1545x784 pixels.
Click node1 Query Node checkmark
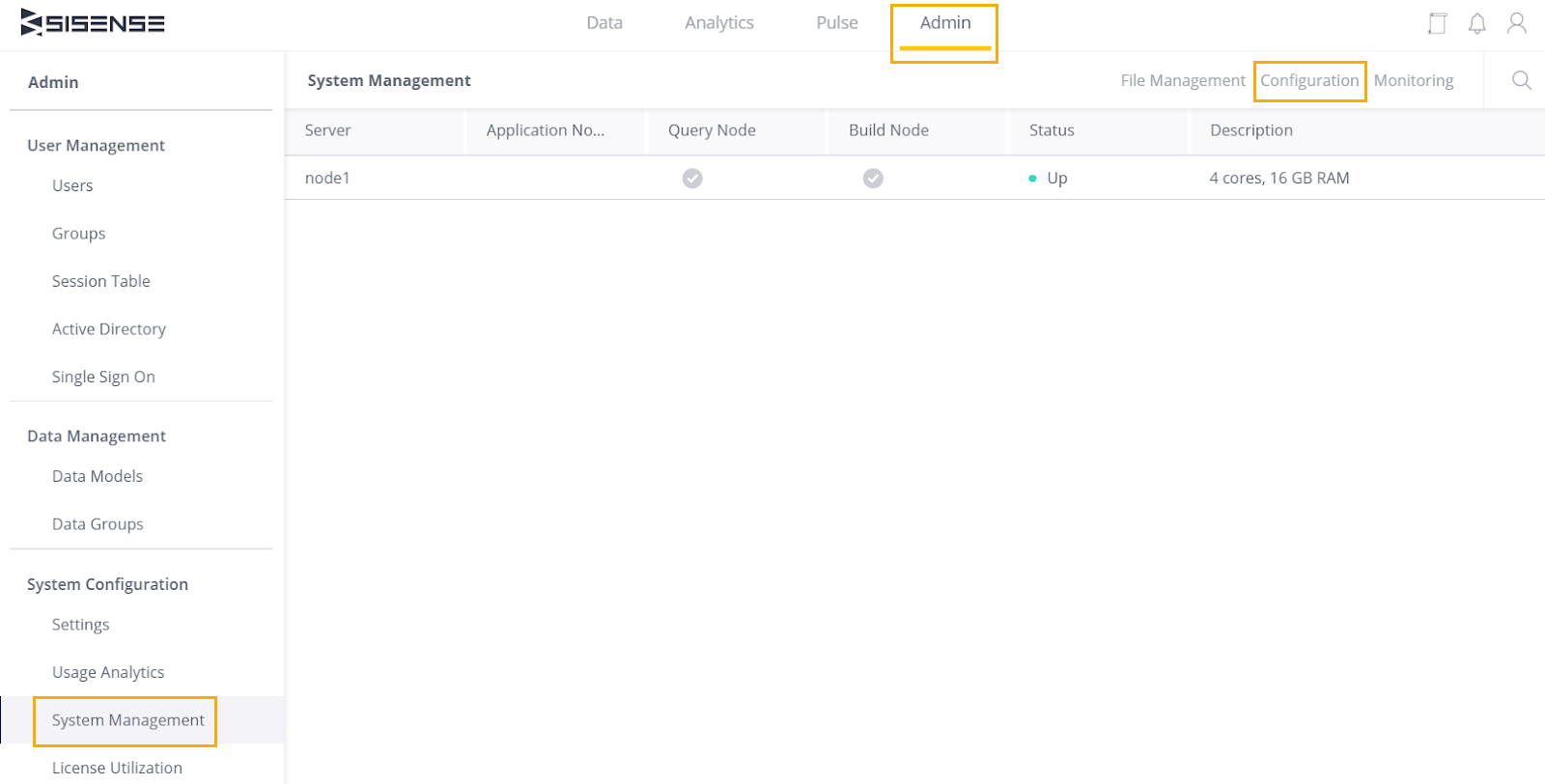692,178
